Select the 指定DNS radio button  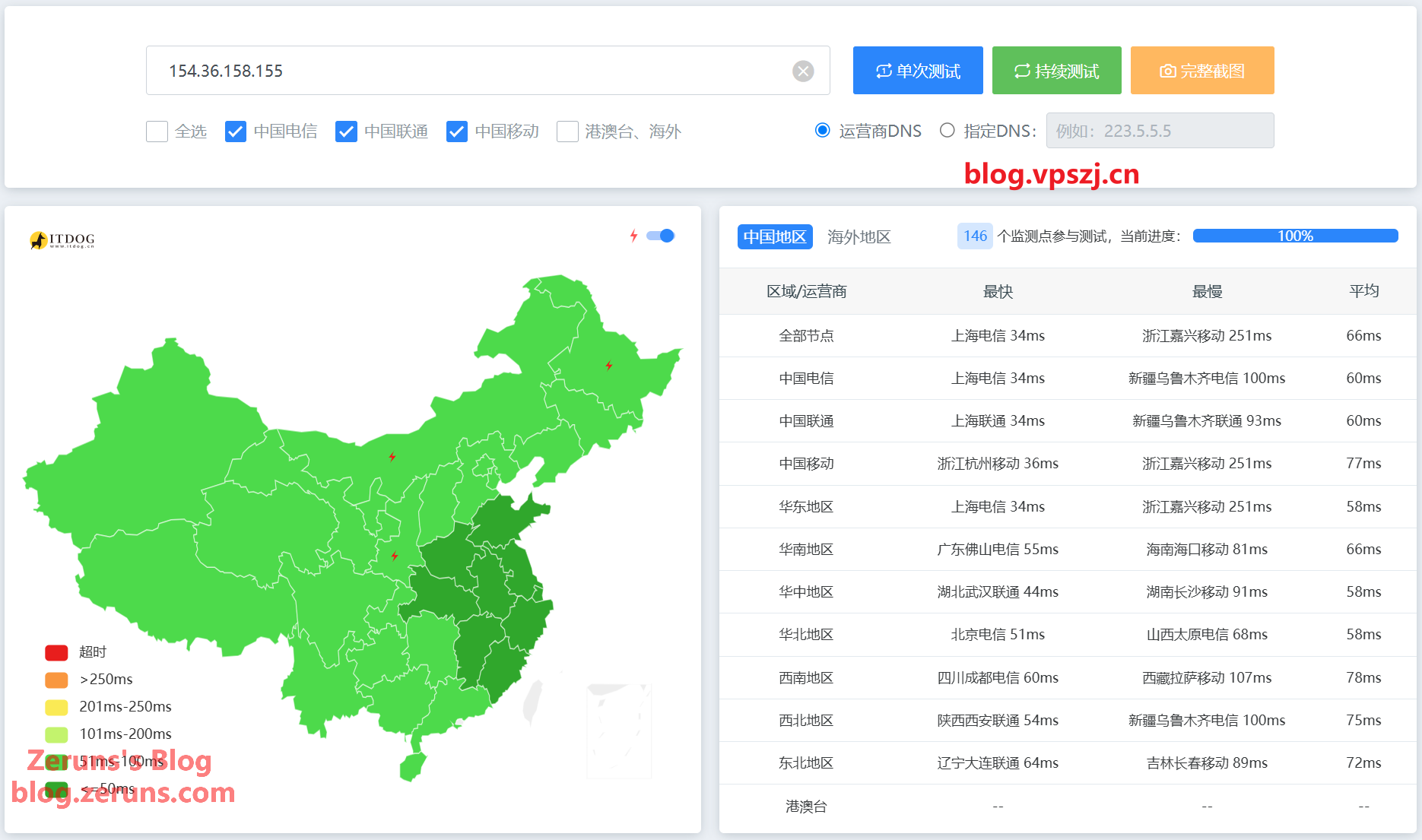(947, 131)
